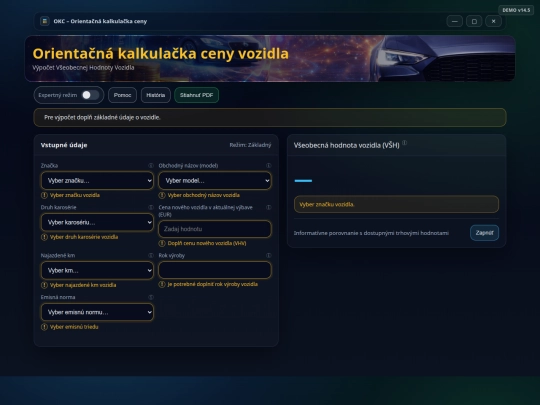The width and height of the screenshot is (540, 405).
Task: Click info icon next to Najazdené km
Action: click(x=151, y=256)
